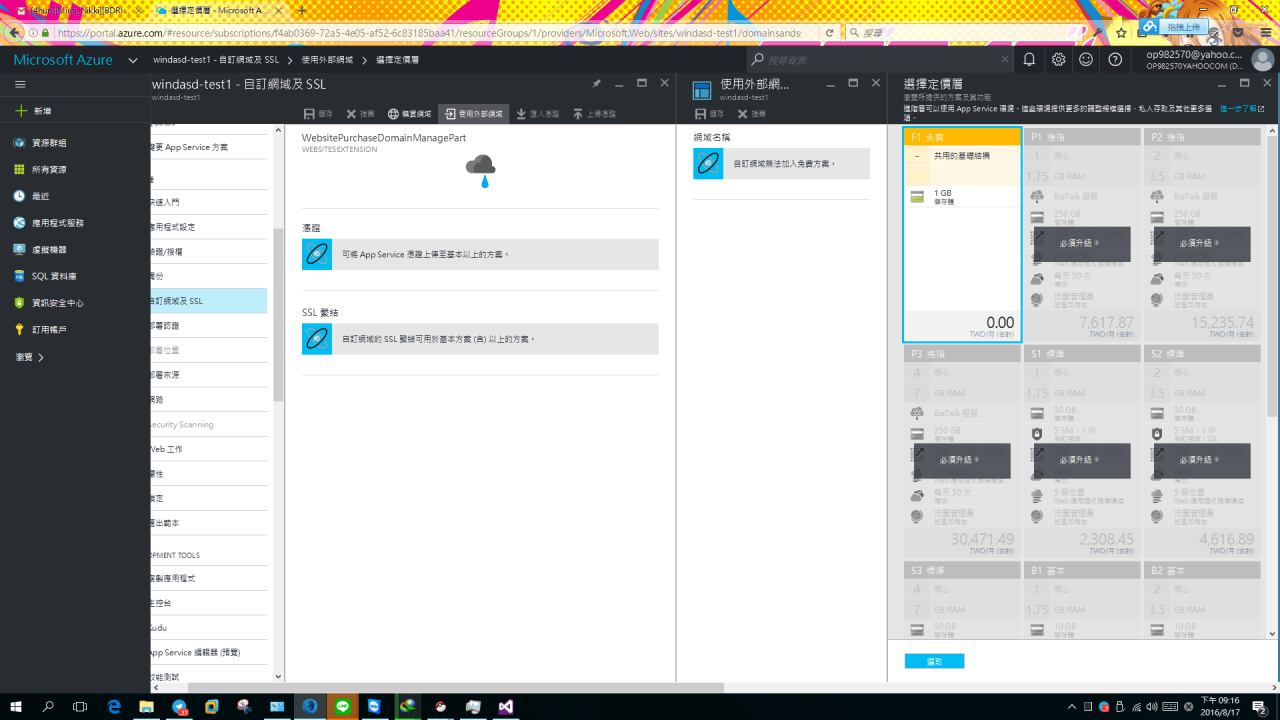
Task: Open 資訊安全中心 shield icon in sidebar
Action: [19, 303]
